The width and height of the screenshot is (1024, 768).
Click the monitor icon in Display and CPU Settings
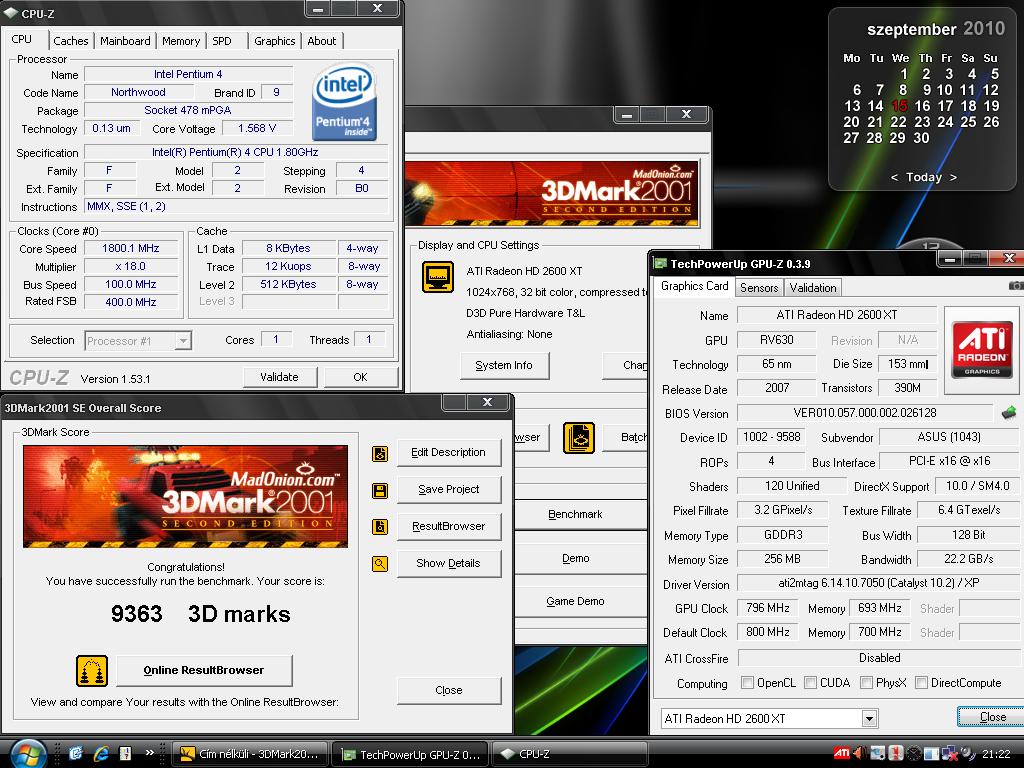pos(438,277)
